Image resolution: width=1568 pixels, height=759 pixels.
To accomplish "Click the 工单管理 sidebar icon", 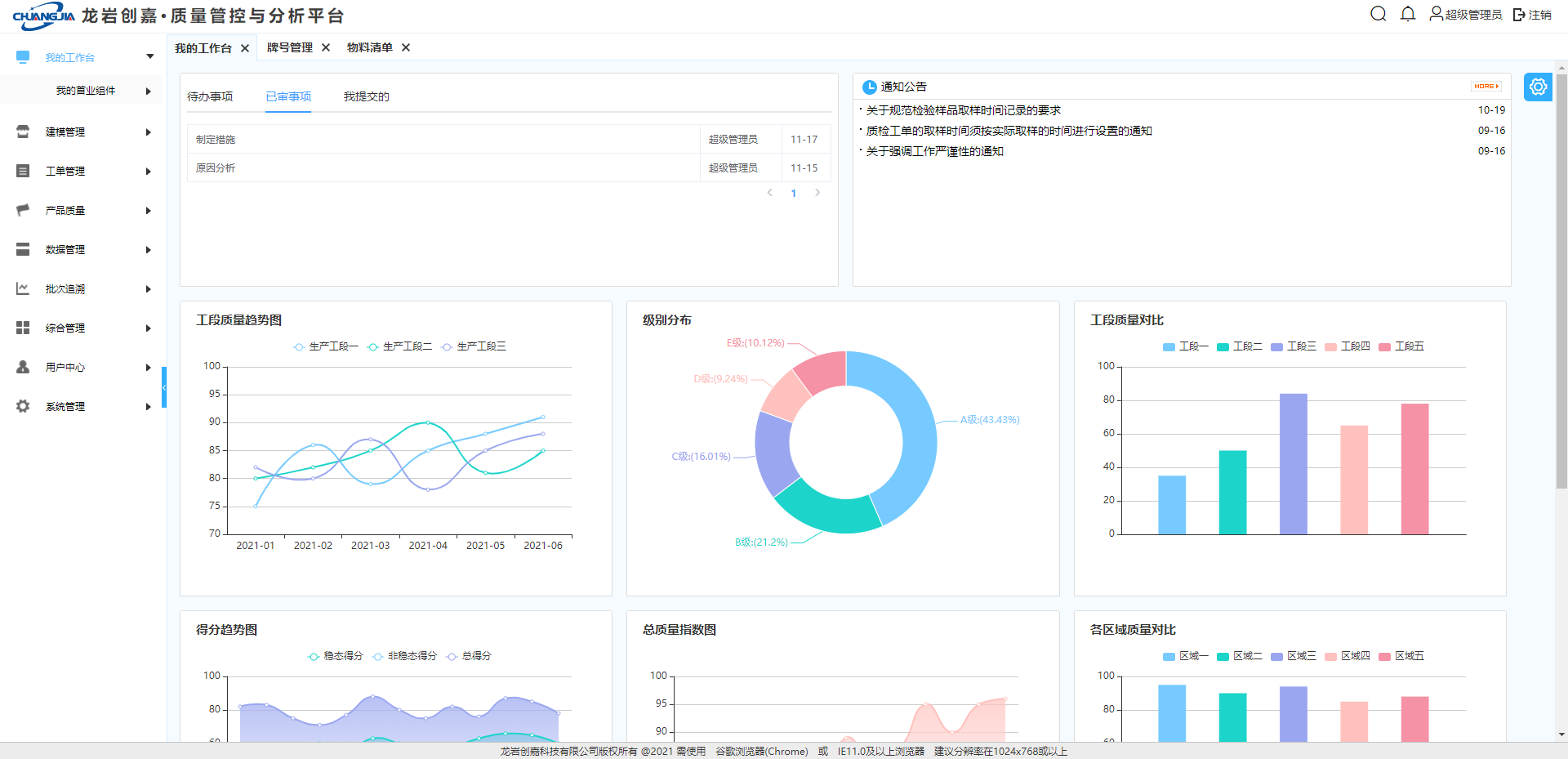I will point(23,171).
